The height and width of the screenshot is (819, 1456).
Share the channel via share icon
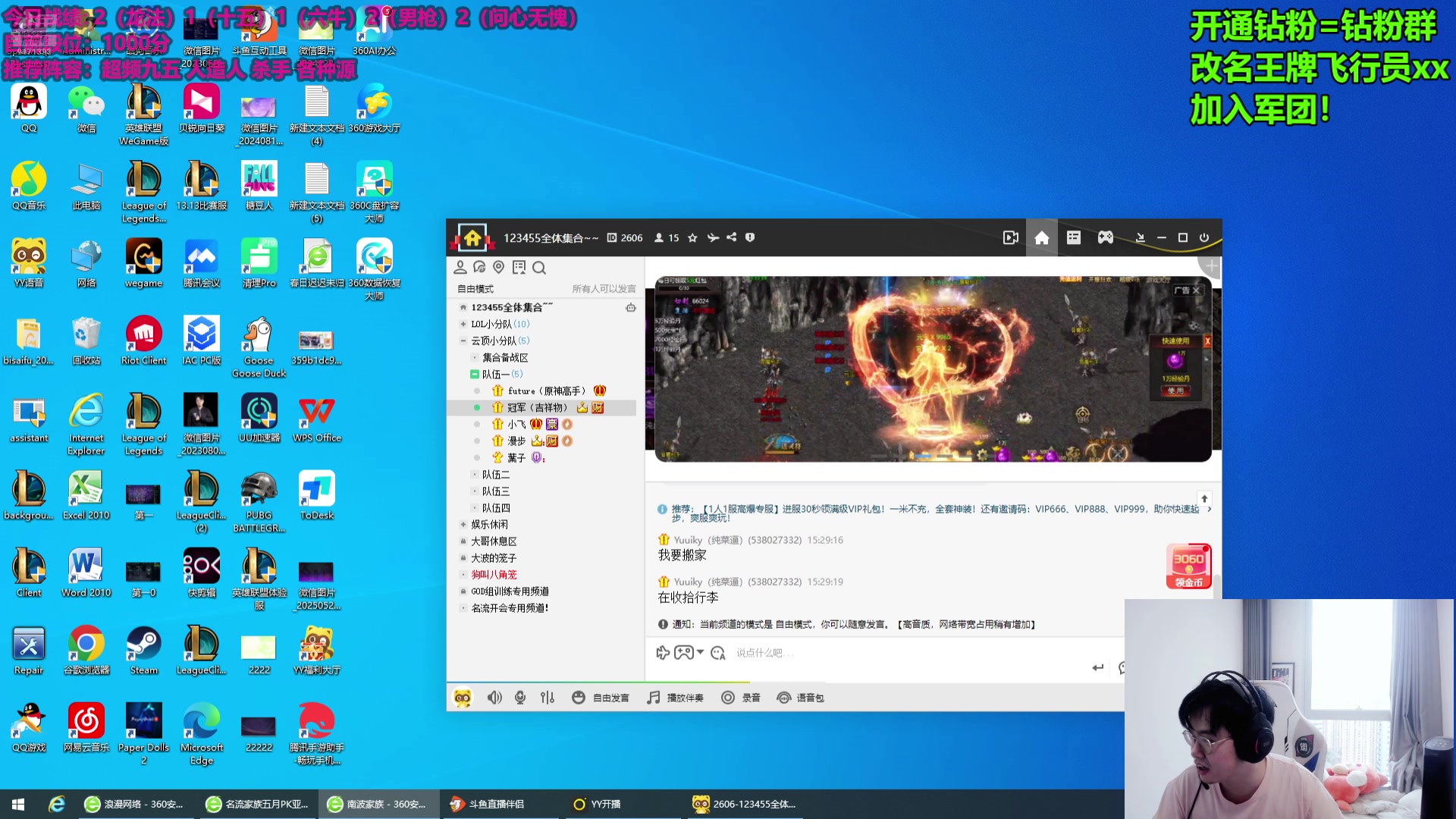tap(732, 237)
